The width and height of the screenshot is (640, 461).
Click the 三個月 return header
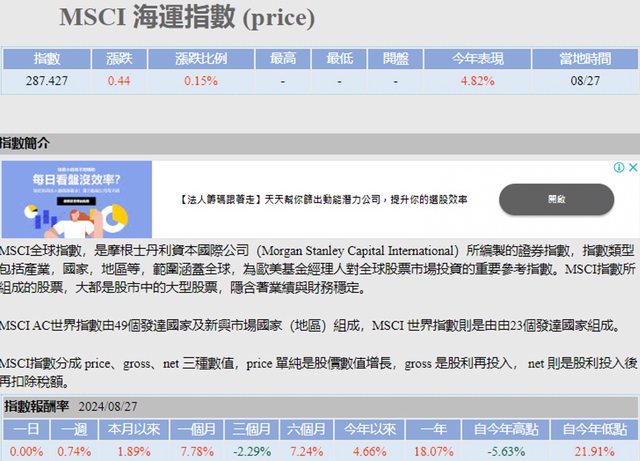tap(251, 429)
